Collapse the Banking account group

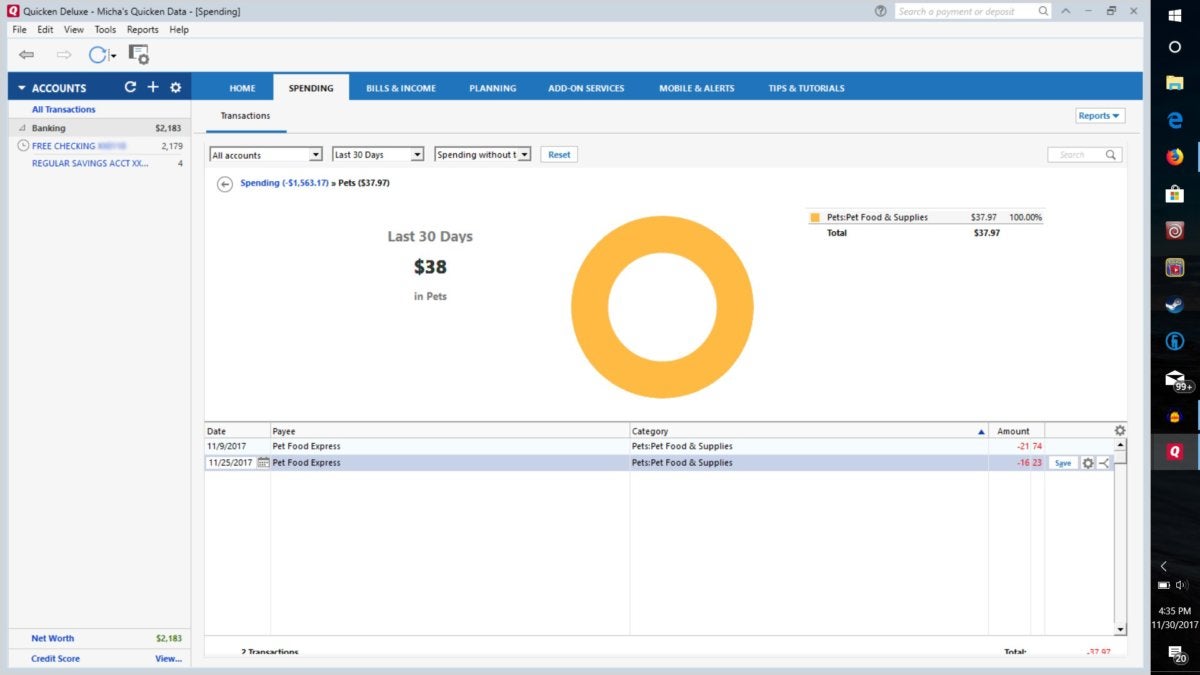tap(22, 129)
